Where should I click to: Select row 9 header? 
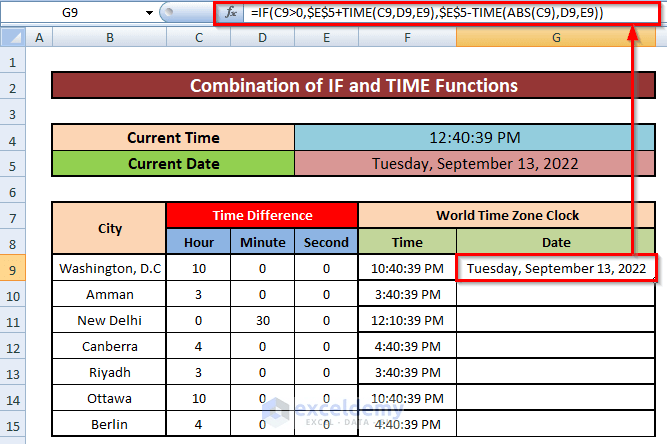13,270
